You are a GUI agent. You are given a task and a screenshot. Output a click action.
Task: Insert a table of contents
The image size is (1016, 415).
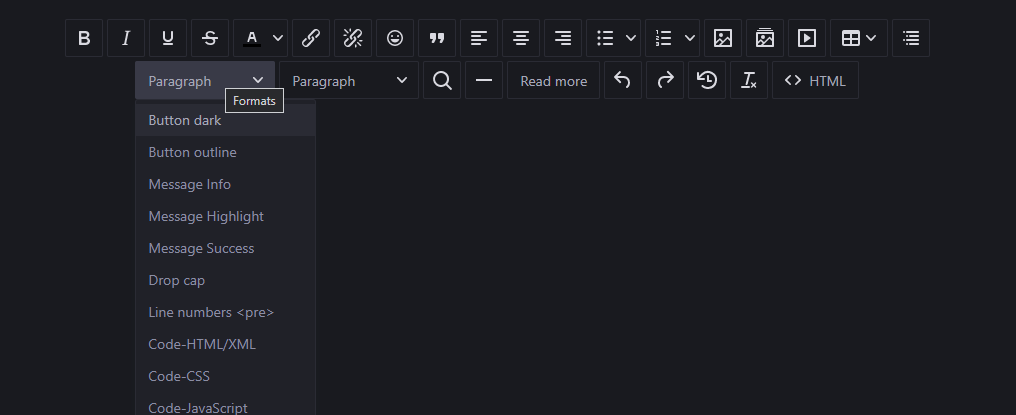[x=912, y=38]
